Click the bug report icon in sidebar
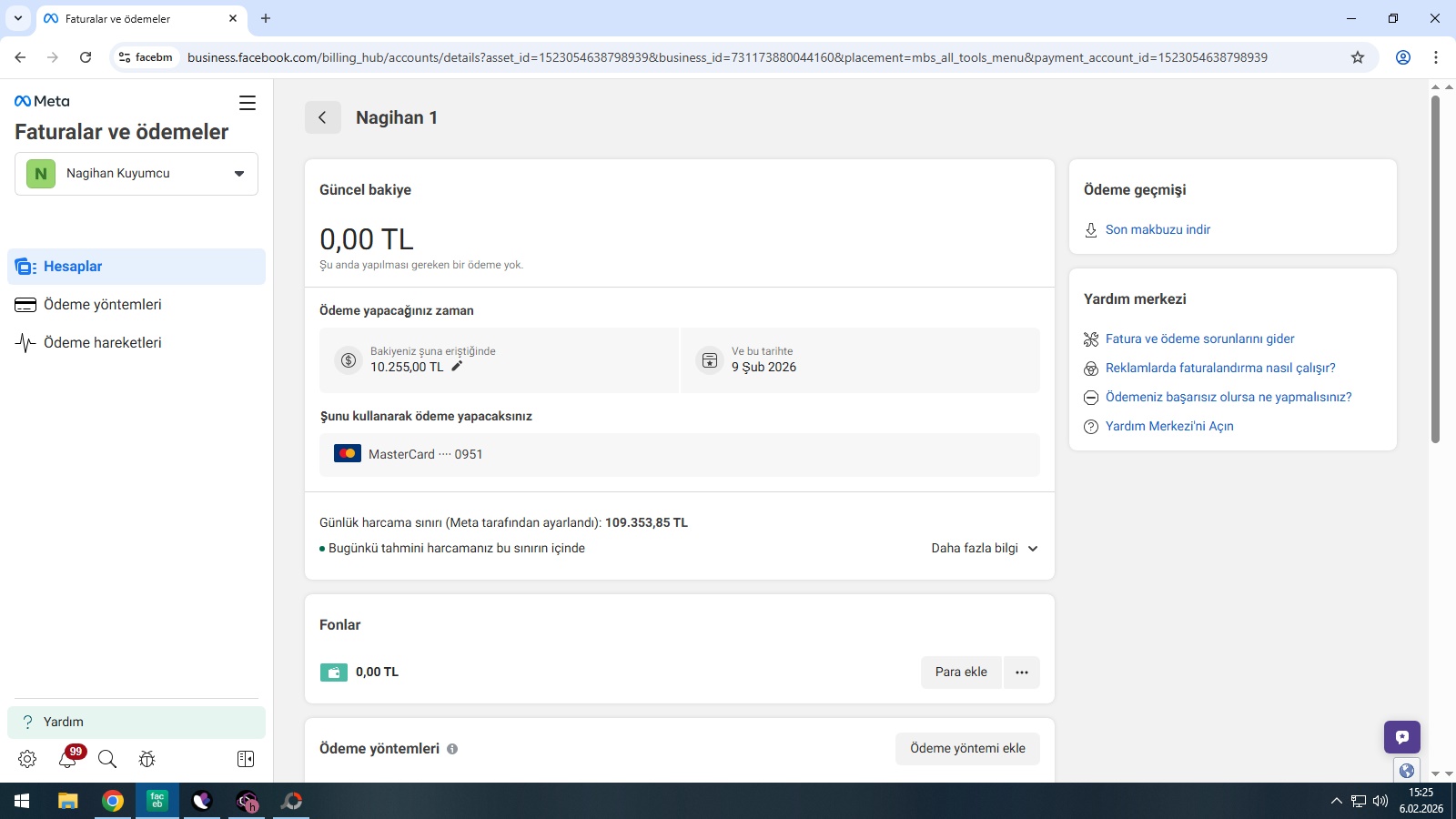This screenshot has height=819, width=1456. [147, 759]
